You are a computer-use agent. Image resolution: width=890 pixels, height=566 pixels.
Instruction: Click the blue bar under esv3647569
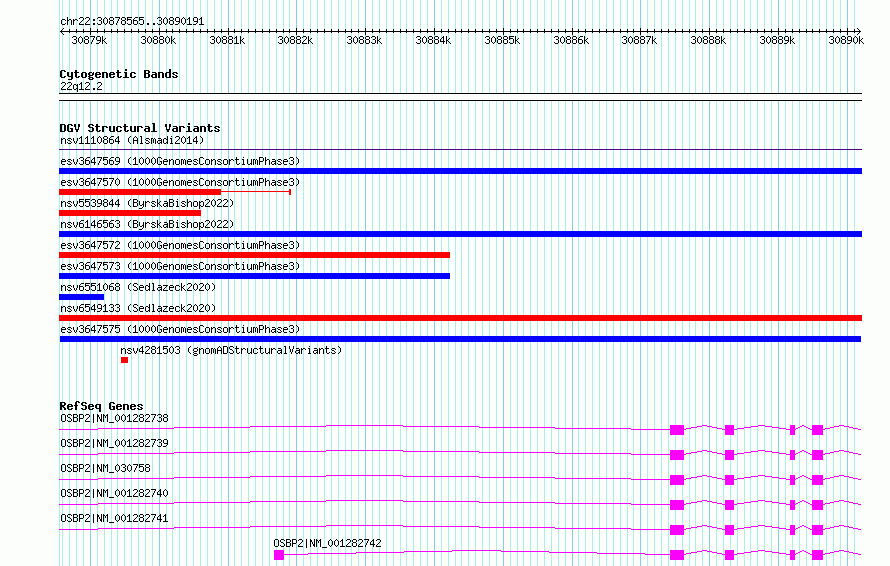click(x=460, y=171)
